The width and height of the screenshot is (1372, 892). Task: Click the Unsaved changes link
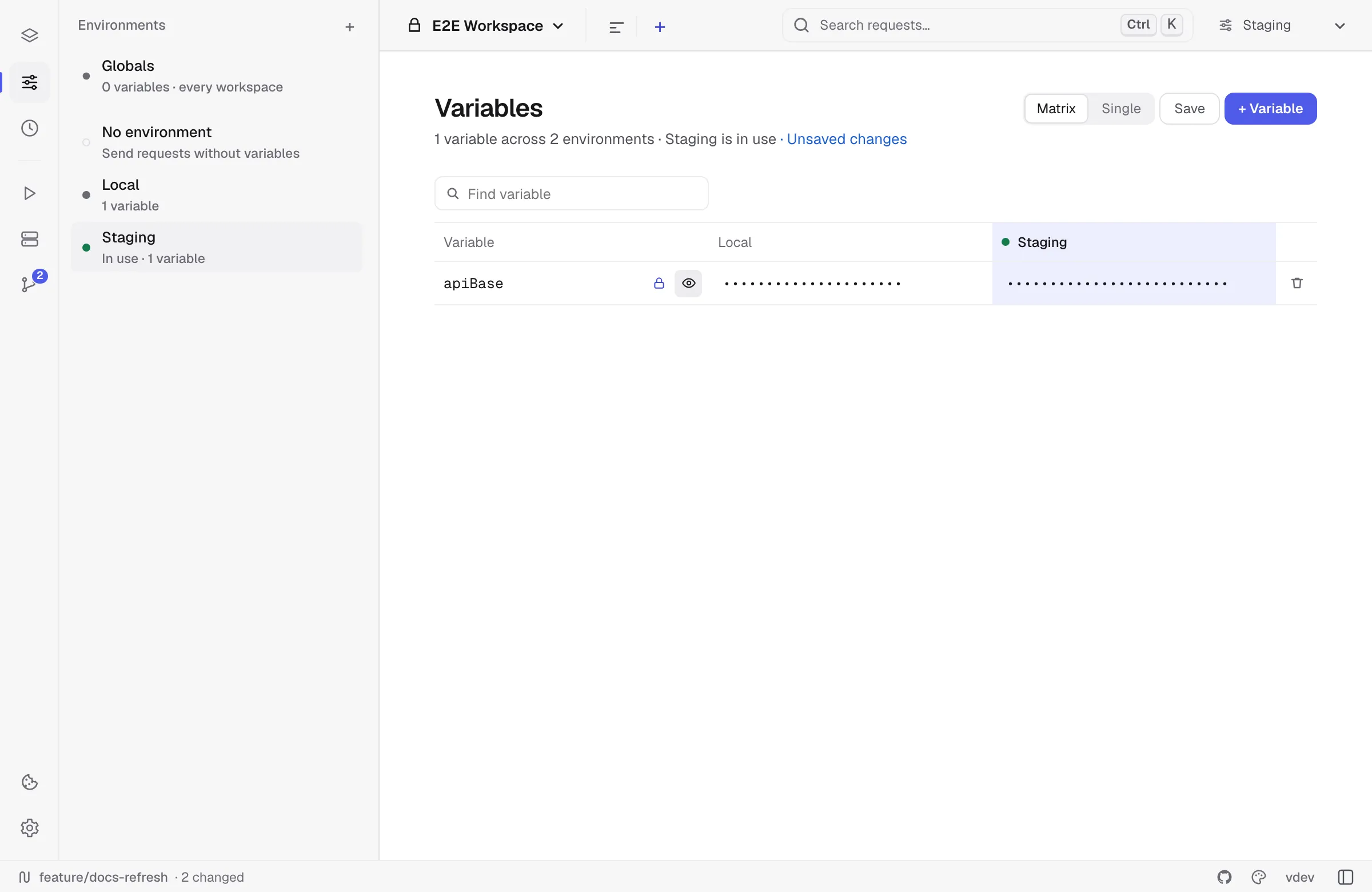pos(846,139)
